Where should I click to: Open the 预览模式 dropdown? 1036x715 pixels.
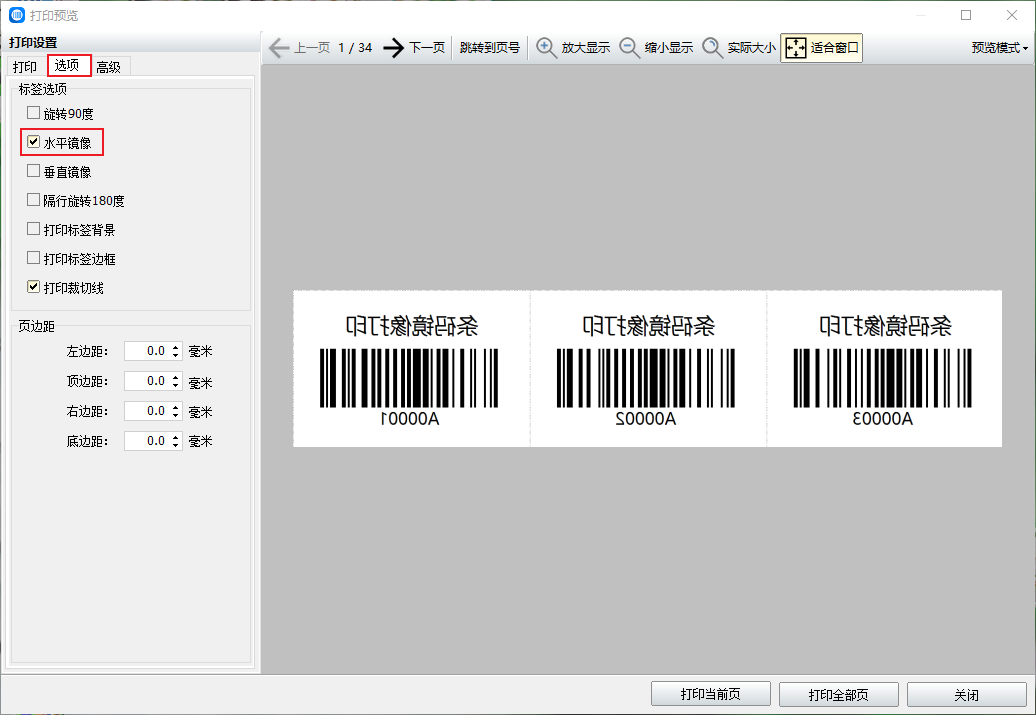tap(1000, 48)
